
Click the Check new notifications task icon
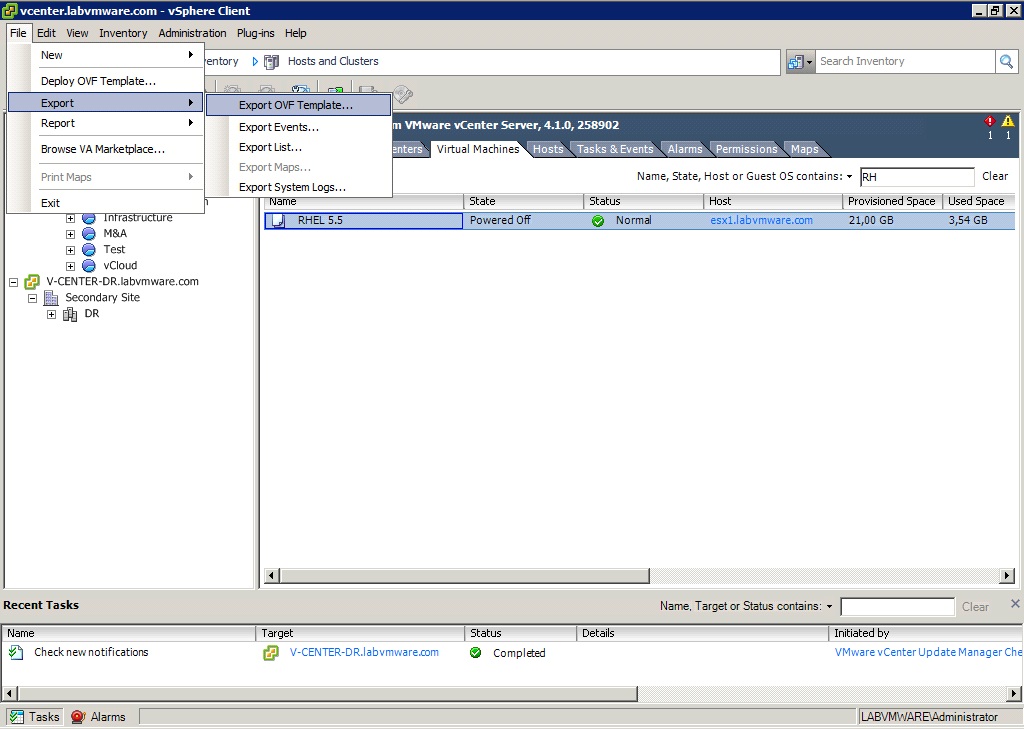pos(16,652)
